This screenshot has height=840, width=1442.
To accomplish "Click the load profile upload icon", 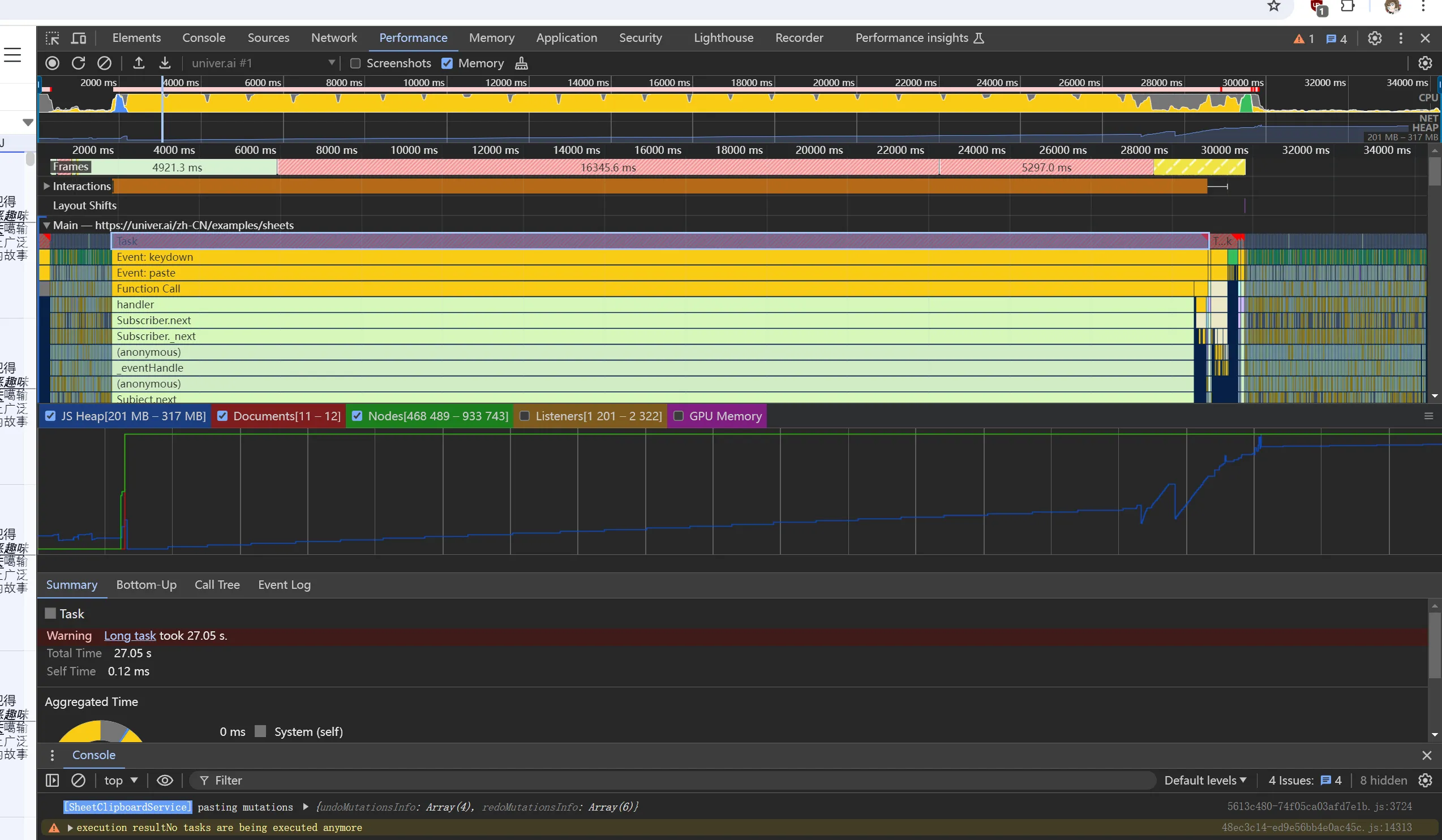I will pyautogui.click(x=139, y=63).
